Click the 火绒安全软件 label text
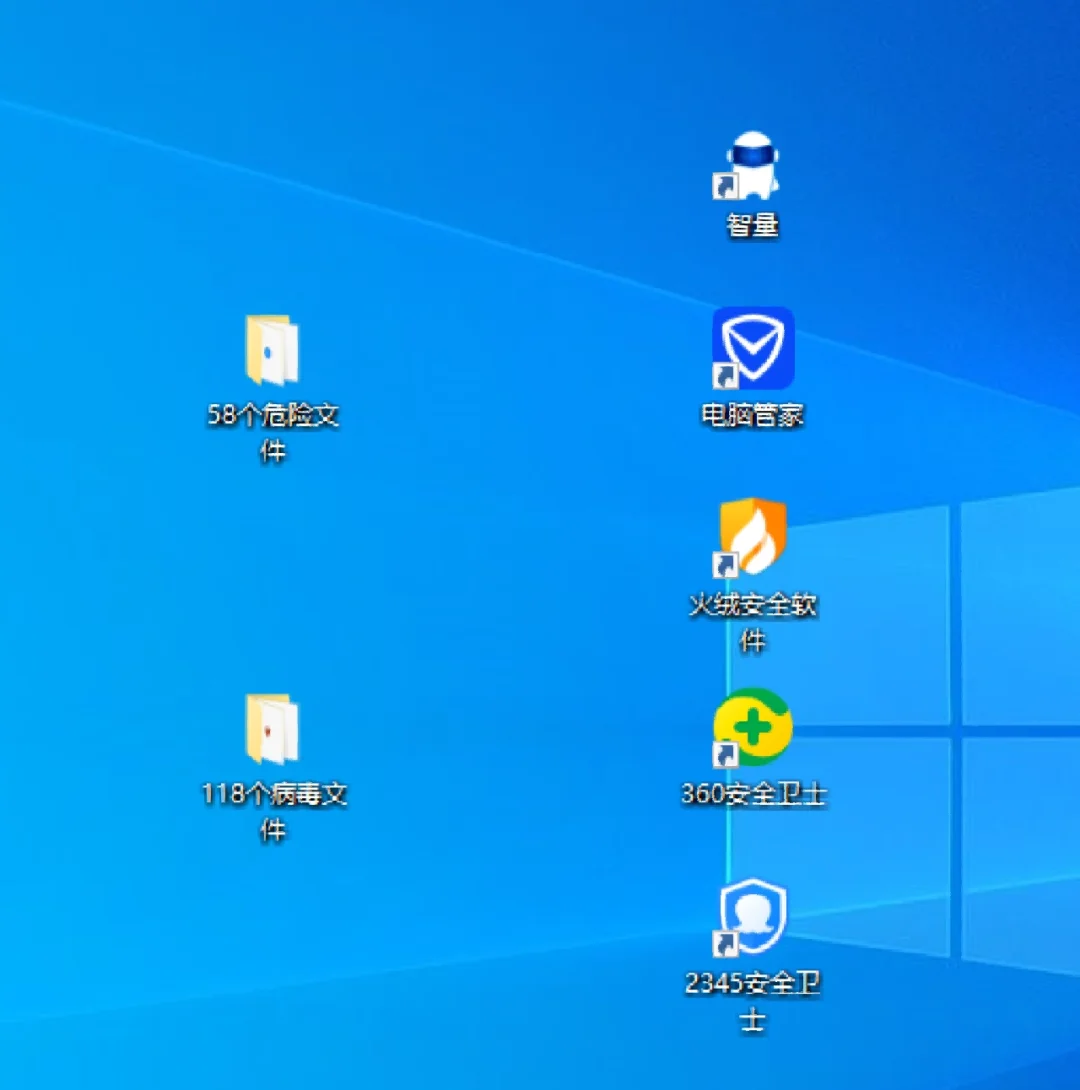The image size is (1080, 1090). [753, 623]
